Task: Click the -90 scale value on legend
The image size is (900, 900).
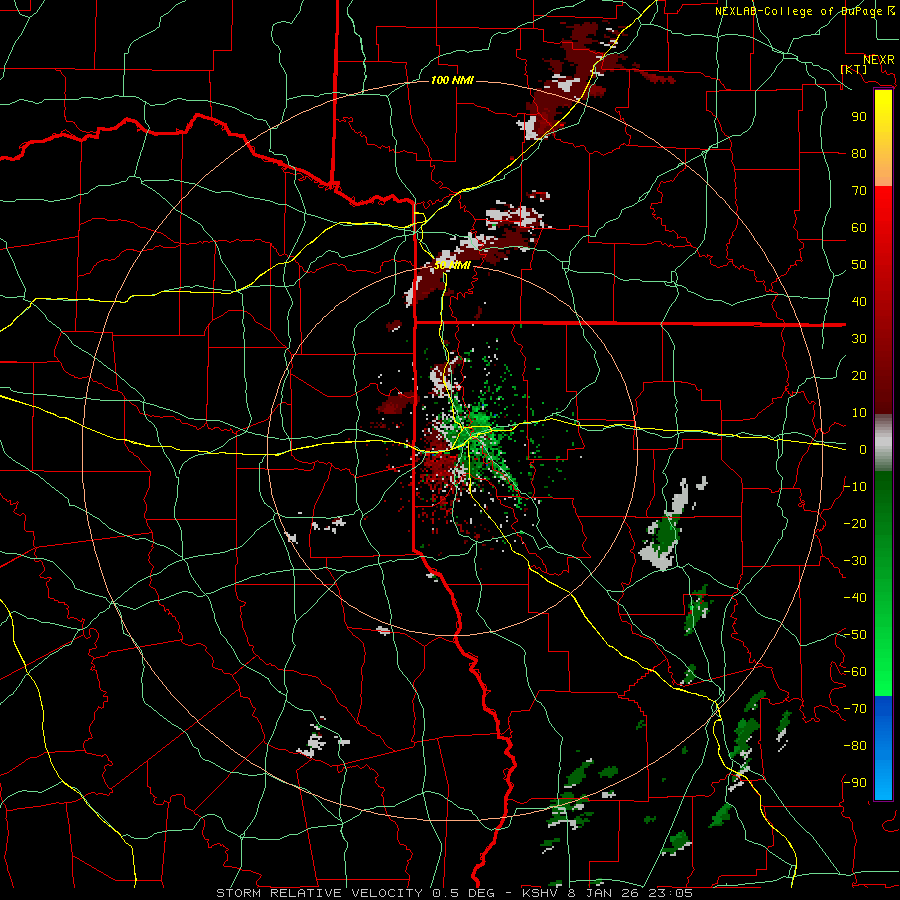Action: click(x=855, y=783)
